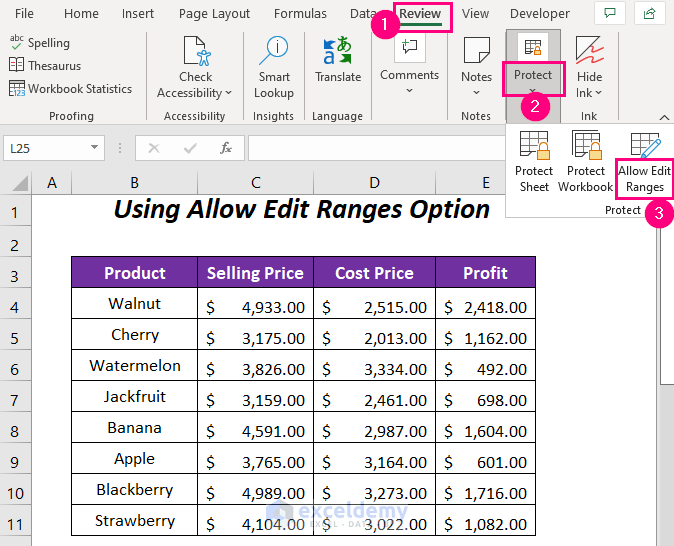Click the Smart Lookup icon

pyautogui.click(x=273, y=52)
